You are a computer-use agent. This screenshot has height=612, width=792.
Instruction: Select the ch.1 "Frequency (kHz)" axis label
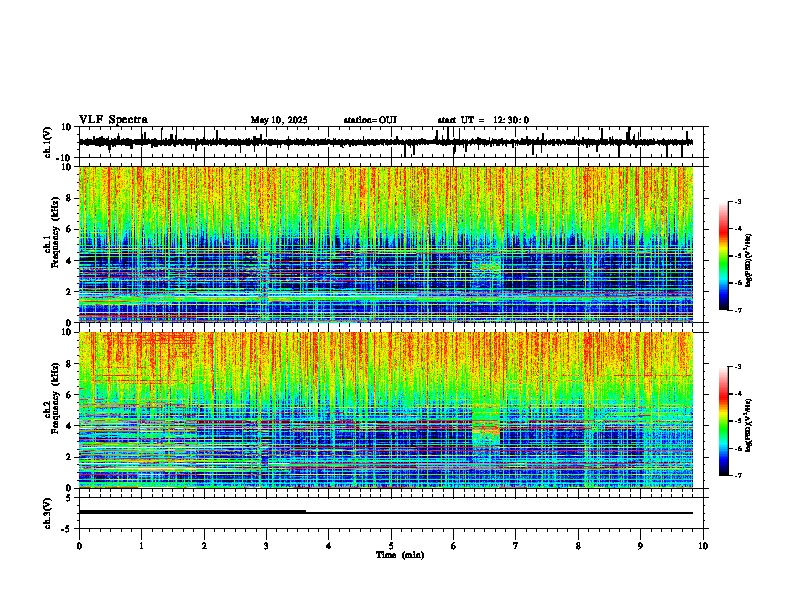click(x=55, y=233)
